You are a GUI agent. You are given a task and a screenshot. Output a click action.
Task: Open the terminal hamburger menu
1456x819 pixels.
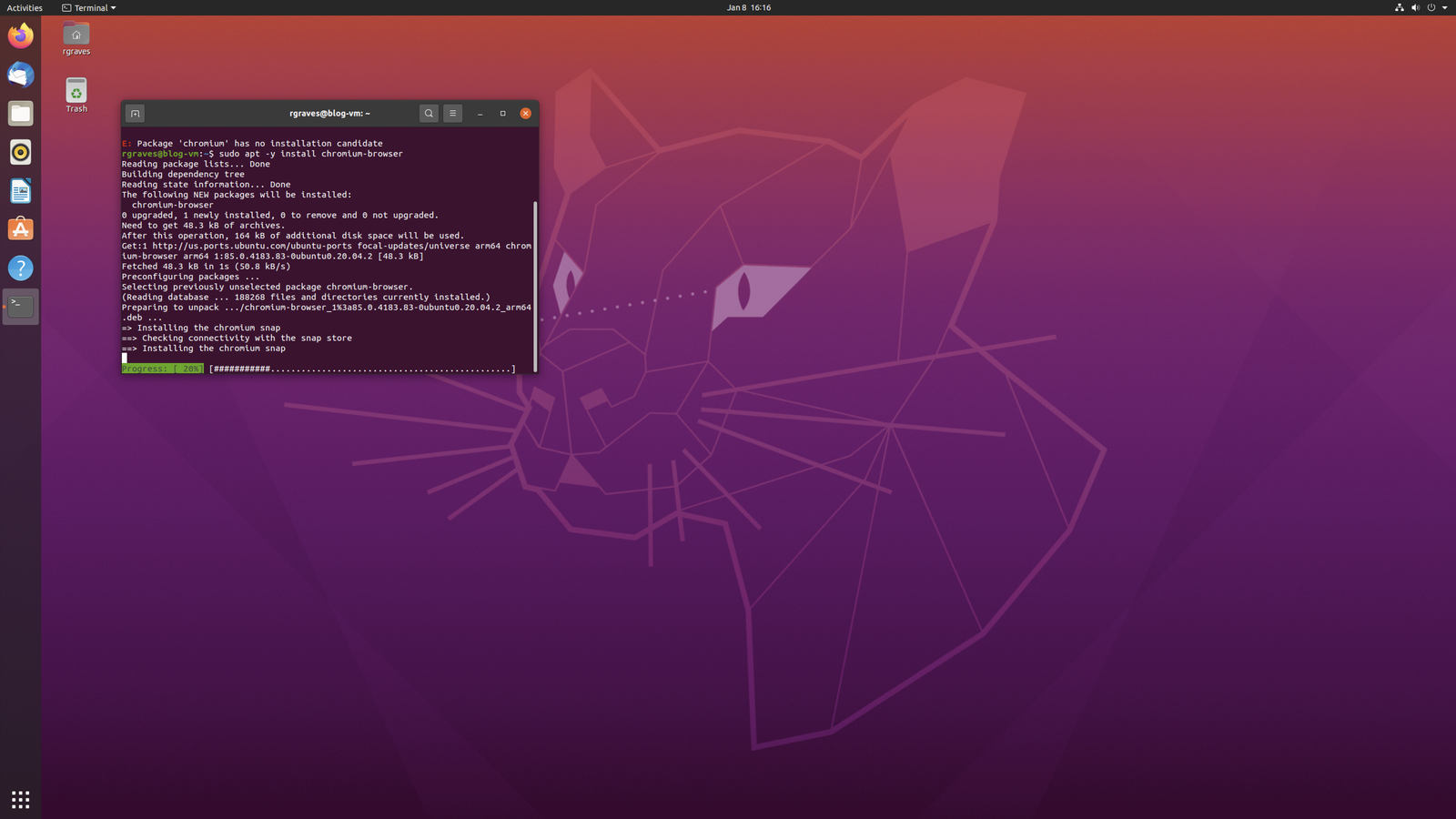coord(452,114)
